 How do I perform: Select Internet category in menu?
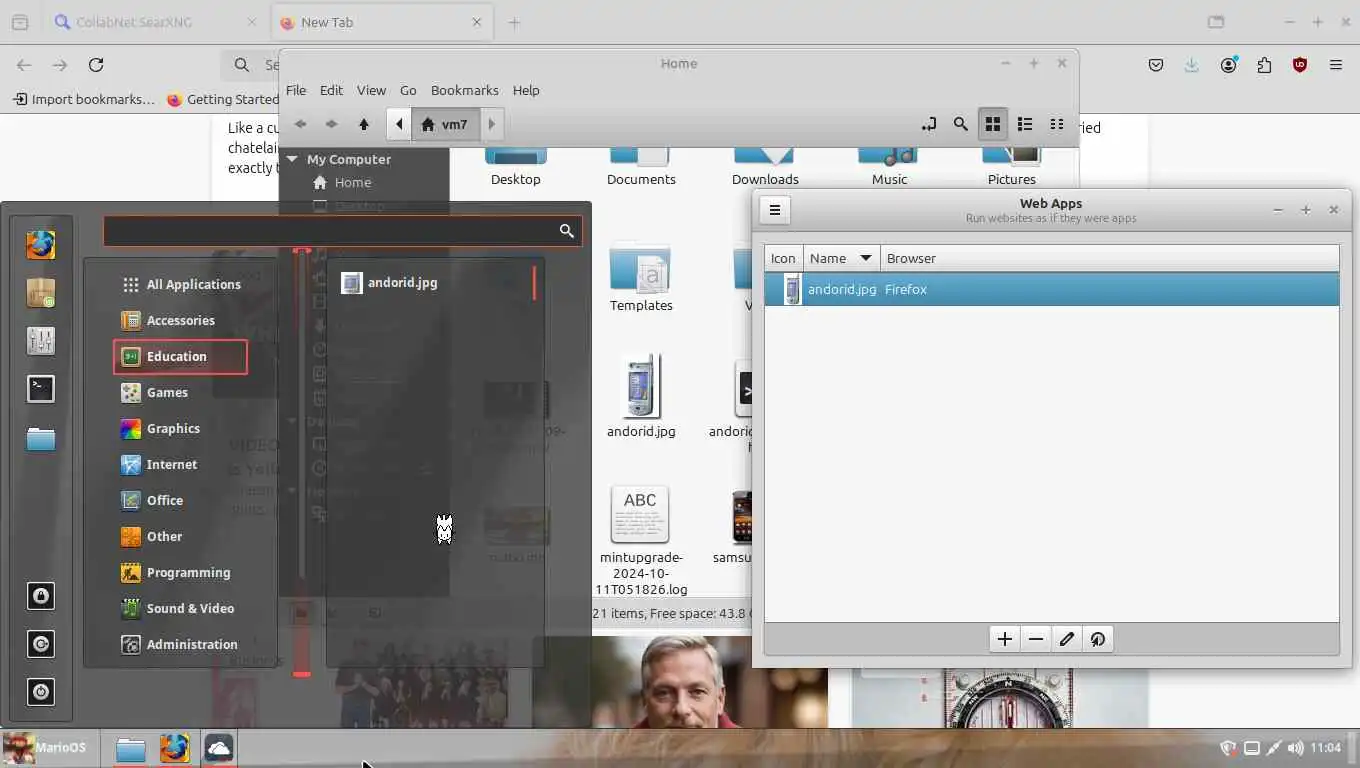(181, 464)
